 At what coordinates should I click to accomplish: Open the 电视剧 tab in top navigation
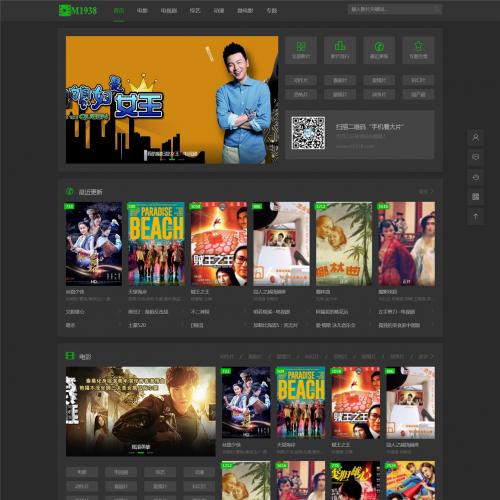point(169,11)
